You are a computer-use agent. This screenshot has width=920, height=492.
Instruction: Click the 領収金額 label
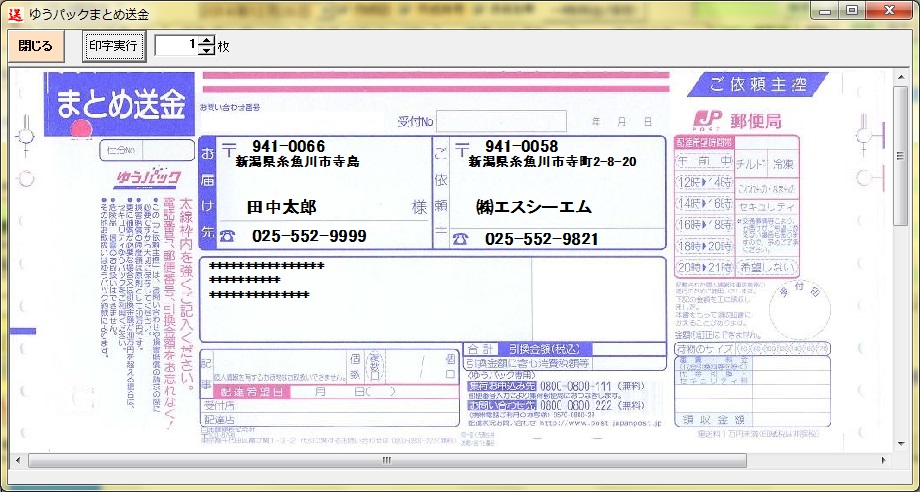pyautogui.click(x=713, y=420)
